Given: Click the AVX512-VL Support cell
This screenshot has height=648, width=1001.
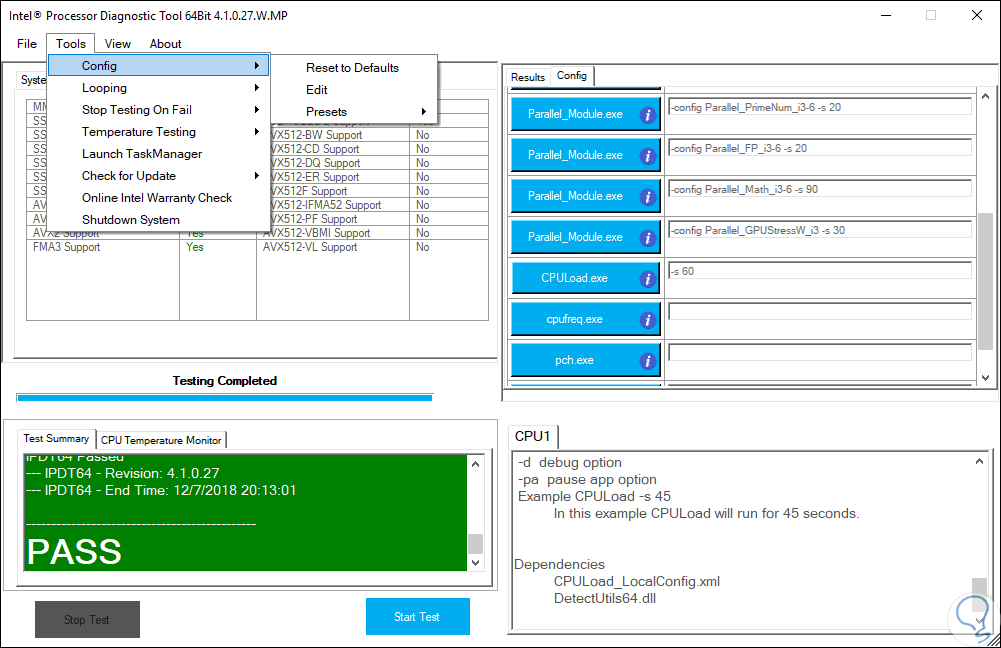Looking at the screenshot, I should pos(310,247).
